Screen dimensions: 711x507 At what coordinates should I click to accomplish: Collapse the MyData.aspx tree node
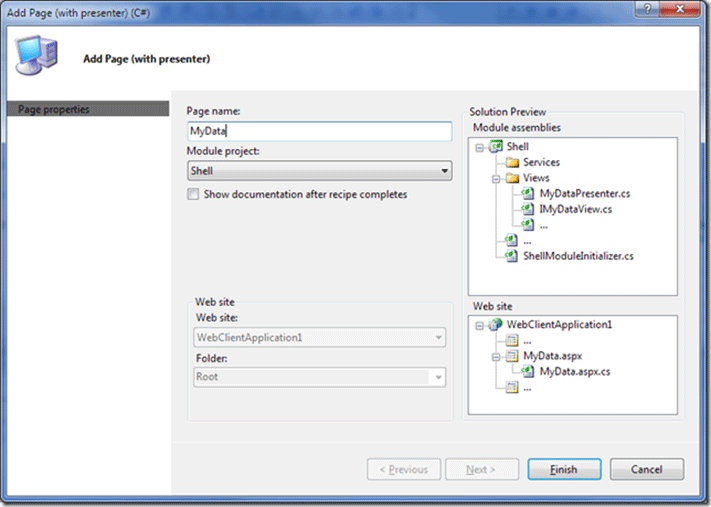tap(495, 356)
